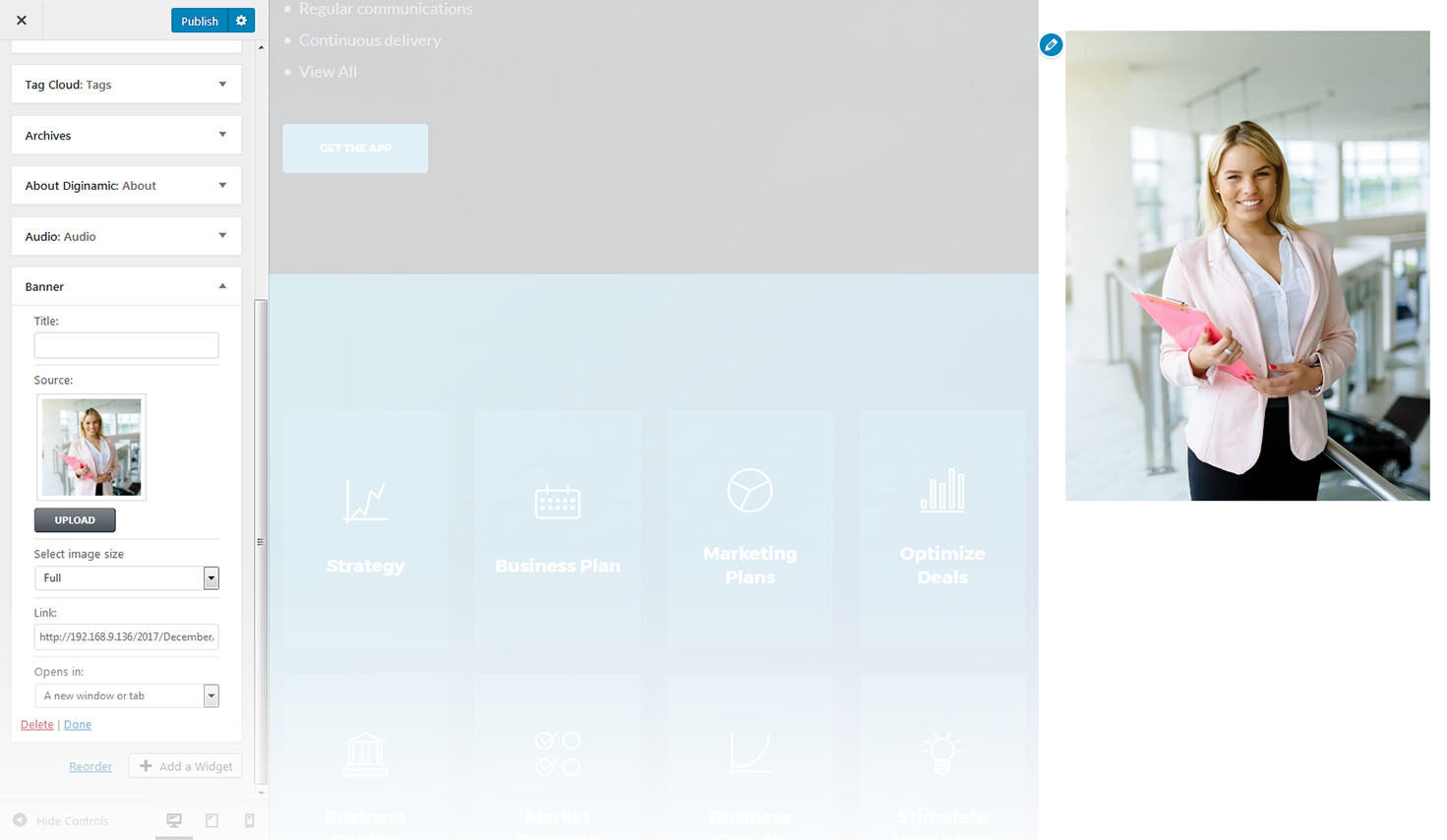
Task: Click the checkmark circles icon
Action: tap(558, 753)
